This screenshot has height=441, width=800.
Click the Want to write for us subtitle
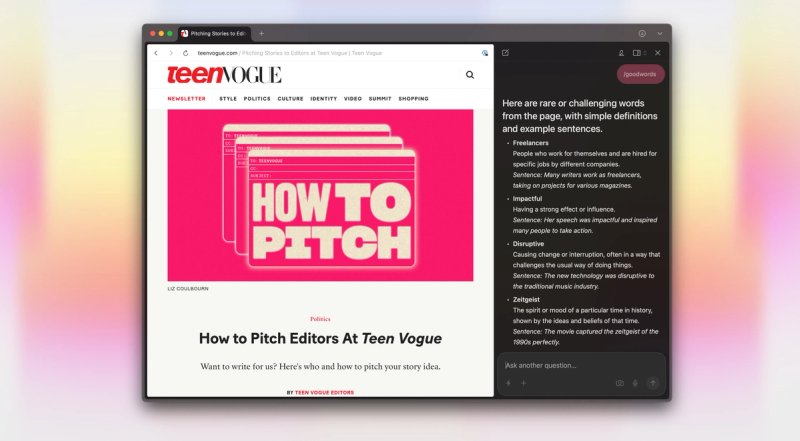coord(320,366)
